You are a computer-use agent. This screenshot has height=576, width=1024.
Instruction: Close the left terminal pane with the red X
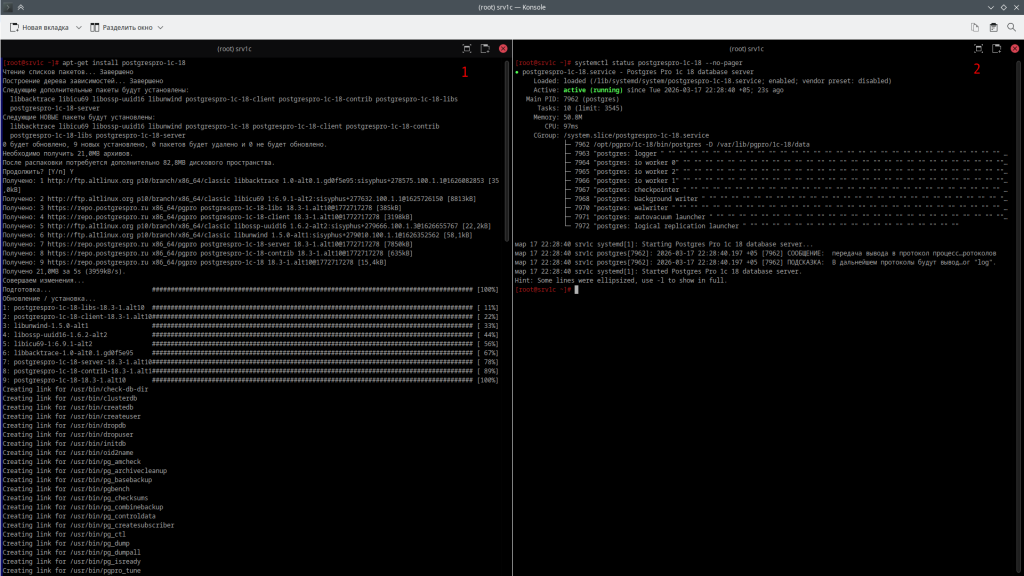tap(503, 48)
